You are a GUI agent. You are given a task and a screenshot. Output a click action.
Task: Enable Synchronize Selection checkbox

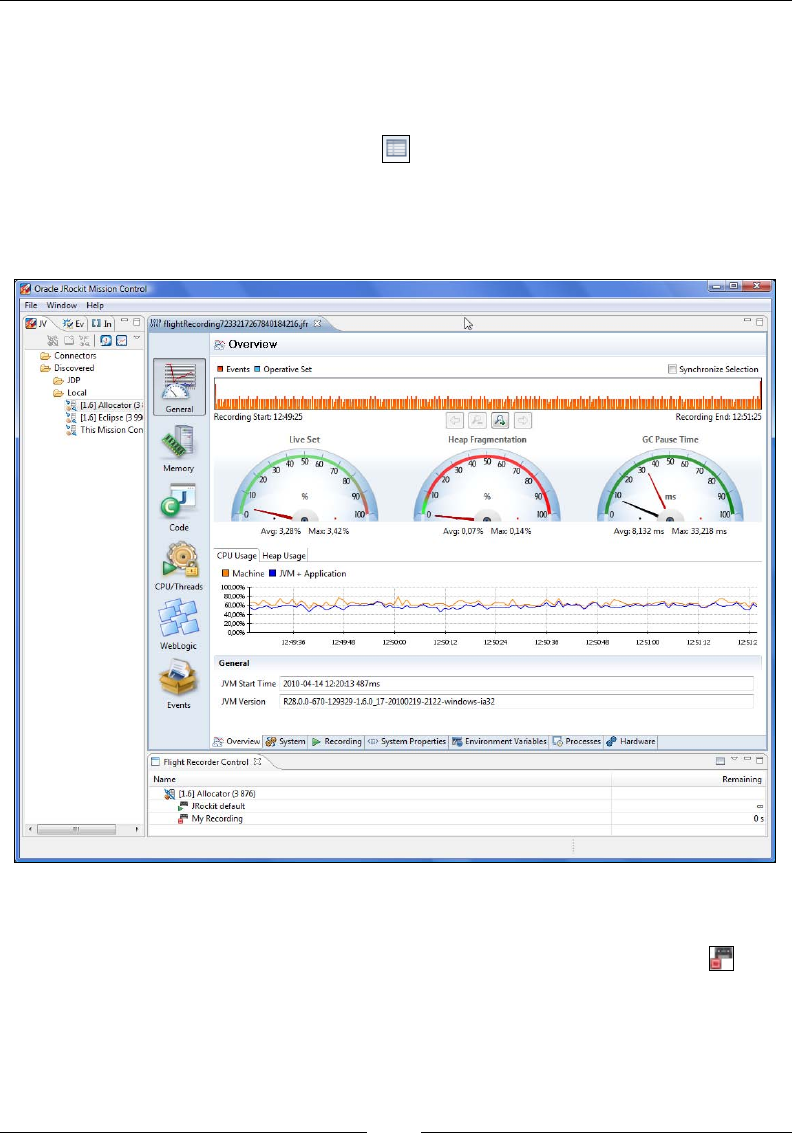(x=672, y=369)
